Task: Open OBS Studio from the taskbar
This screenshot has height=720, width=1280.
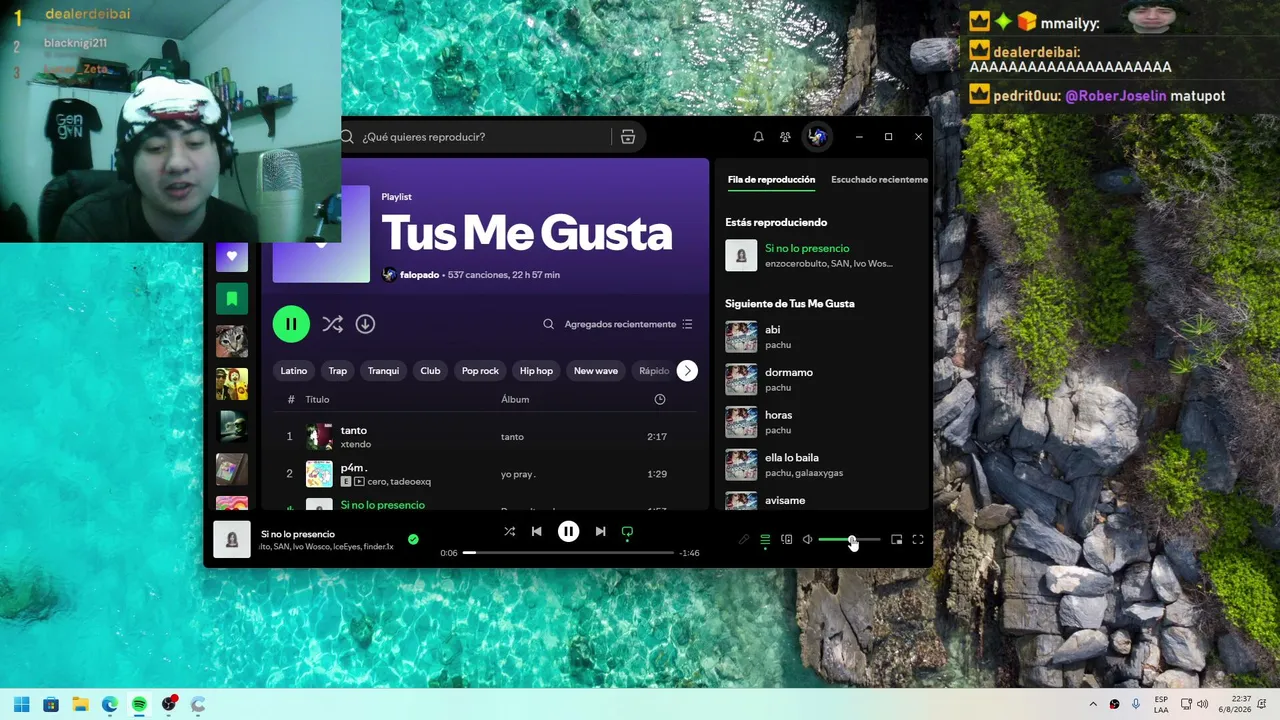Action: 169,705
